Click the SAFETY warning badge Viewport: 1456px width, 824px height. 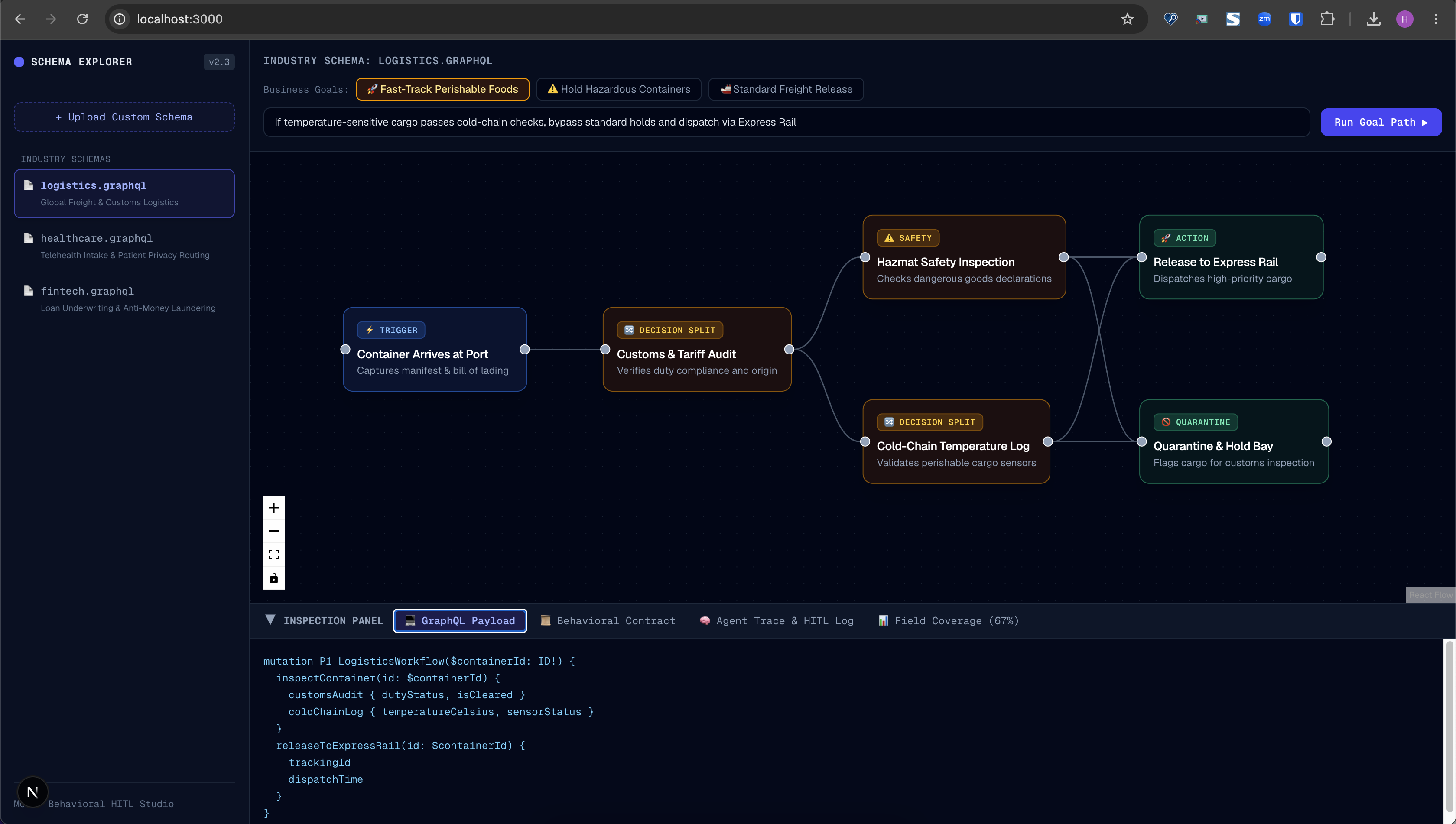(908, 238)
